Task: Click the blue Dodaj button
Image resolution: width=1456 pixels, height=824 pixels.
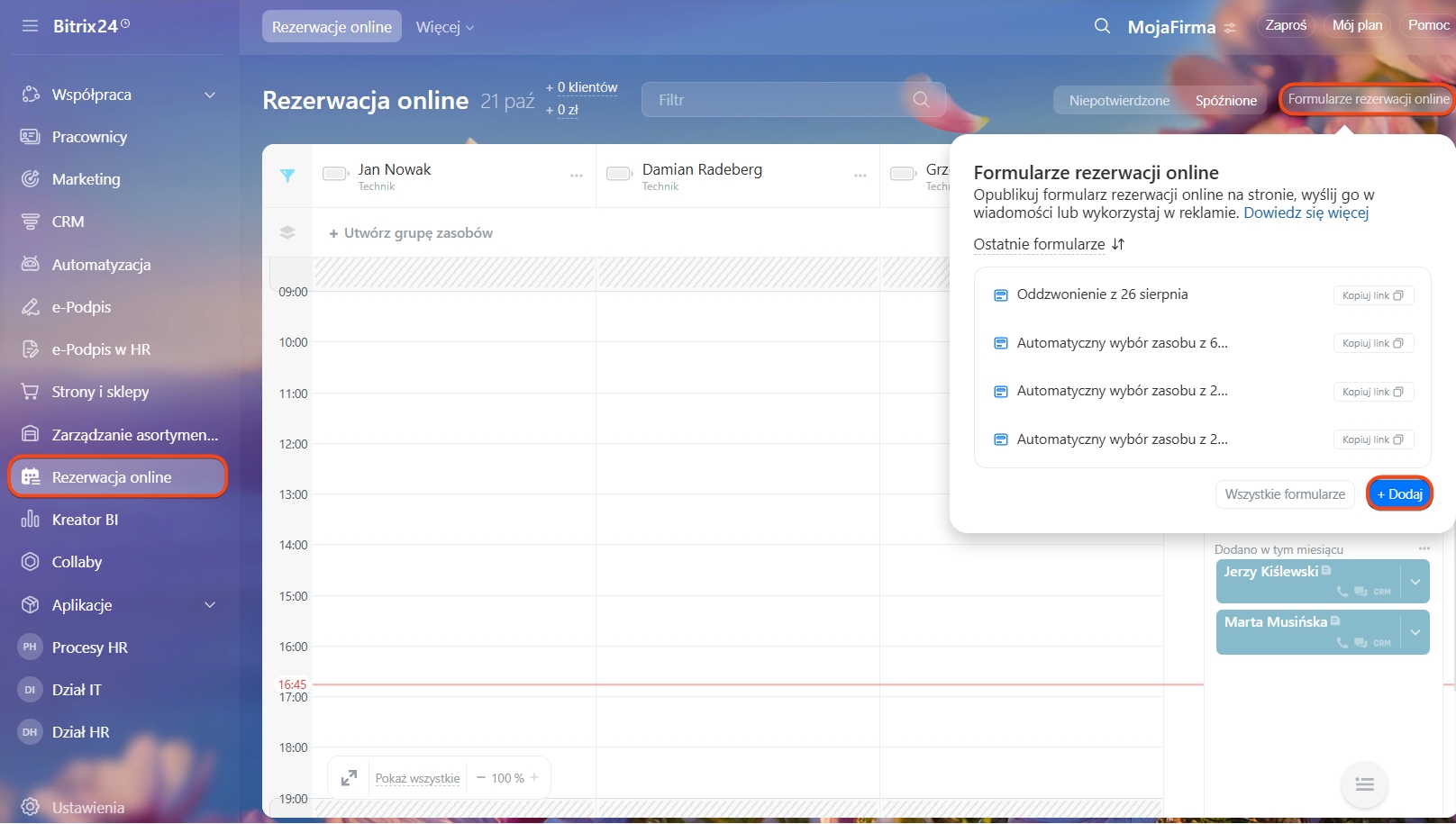Action: click(x=1399, y=494)
